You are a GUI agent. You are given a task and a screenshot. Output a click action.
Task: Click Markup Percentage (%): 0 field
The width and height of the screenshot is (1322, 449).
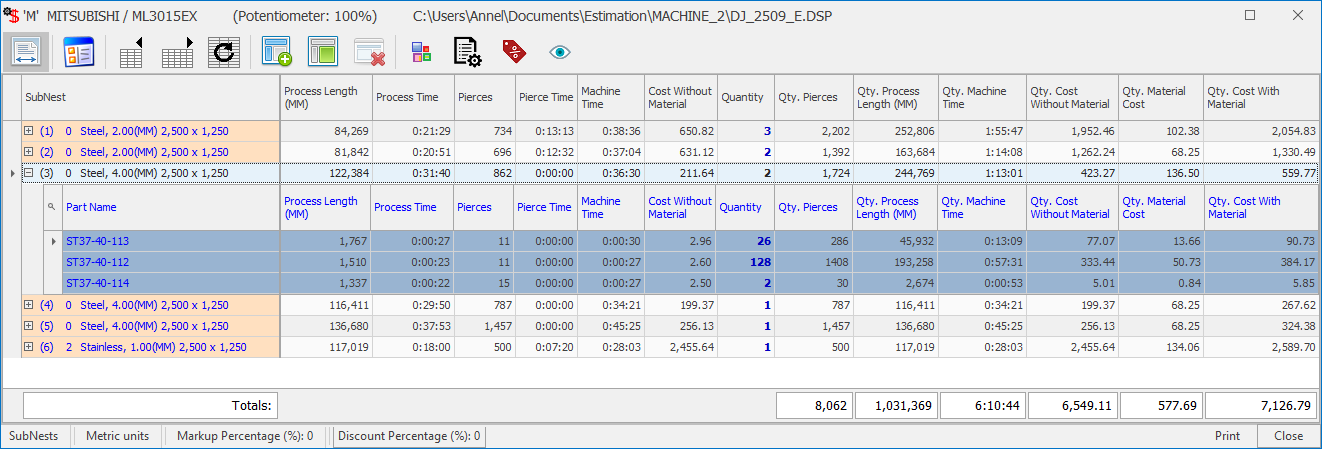click(245, 436)
